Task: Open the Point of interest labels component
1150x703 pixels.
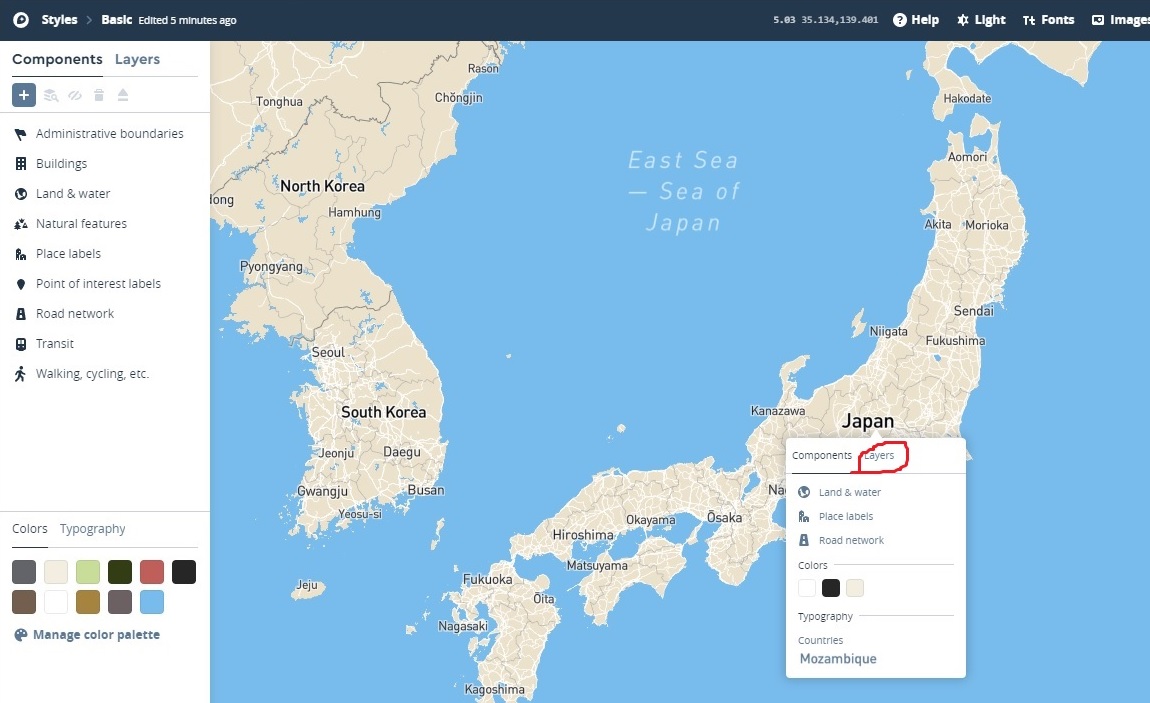Action: [97, 283]
